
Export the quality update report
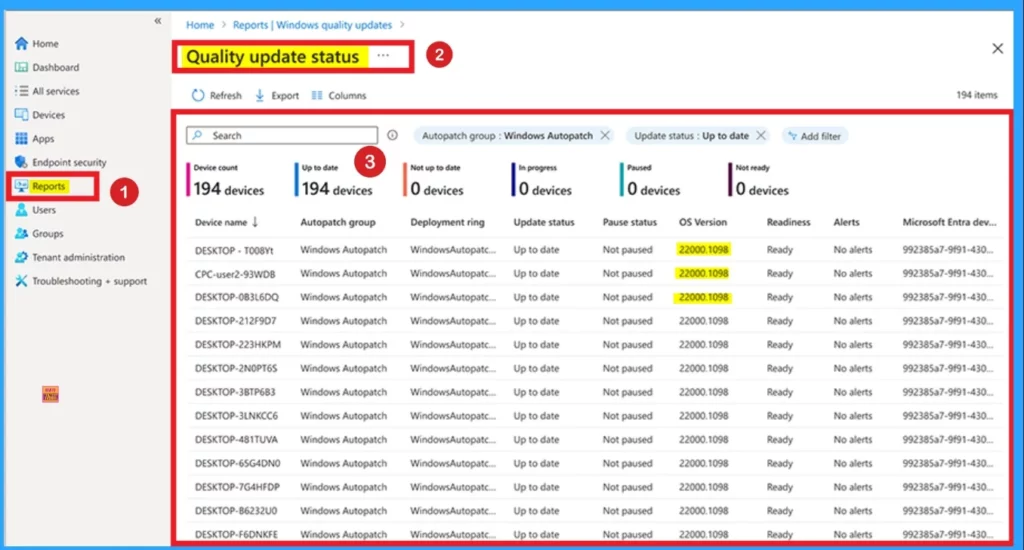tap(276, 95)
